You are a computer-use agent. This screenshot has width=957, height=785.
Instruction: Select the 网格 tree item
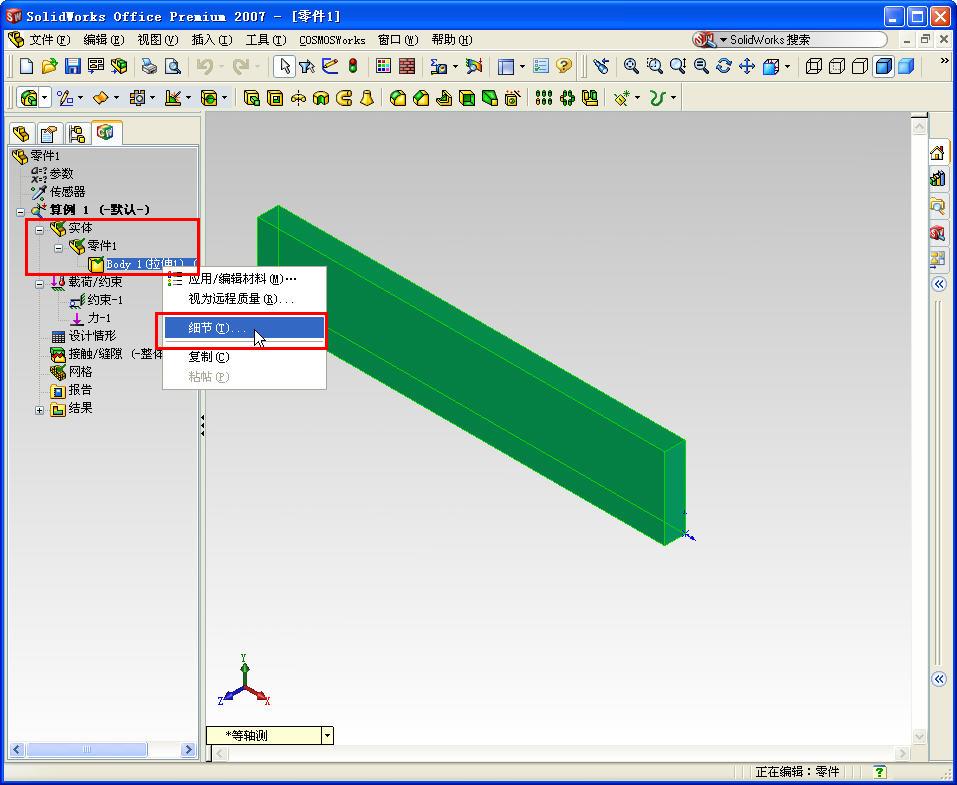[71, 372]
